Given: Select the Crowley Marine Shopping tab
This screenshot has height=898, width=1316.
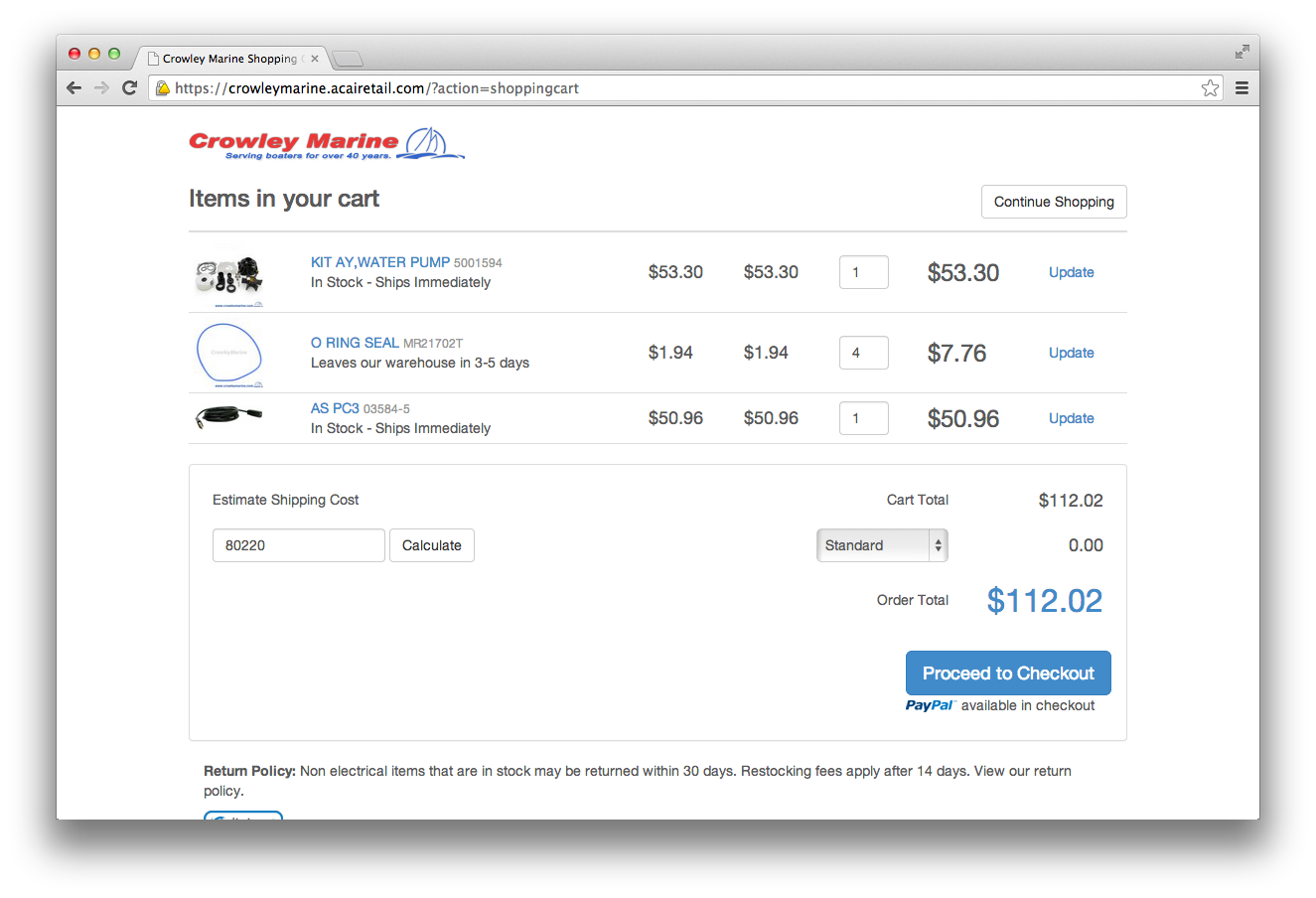Looking at the screenshot, I should click(229, 59).
